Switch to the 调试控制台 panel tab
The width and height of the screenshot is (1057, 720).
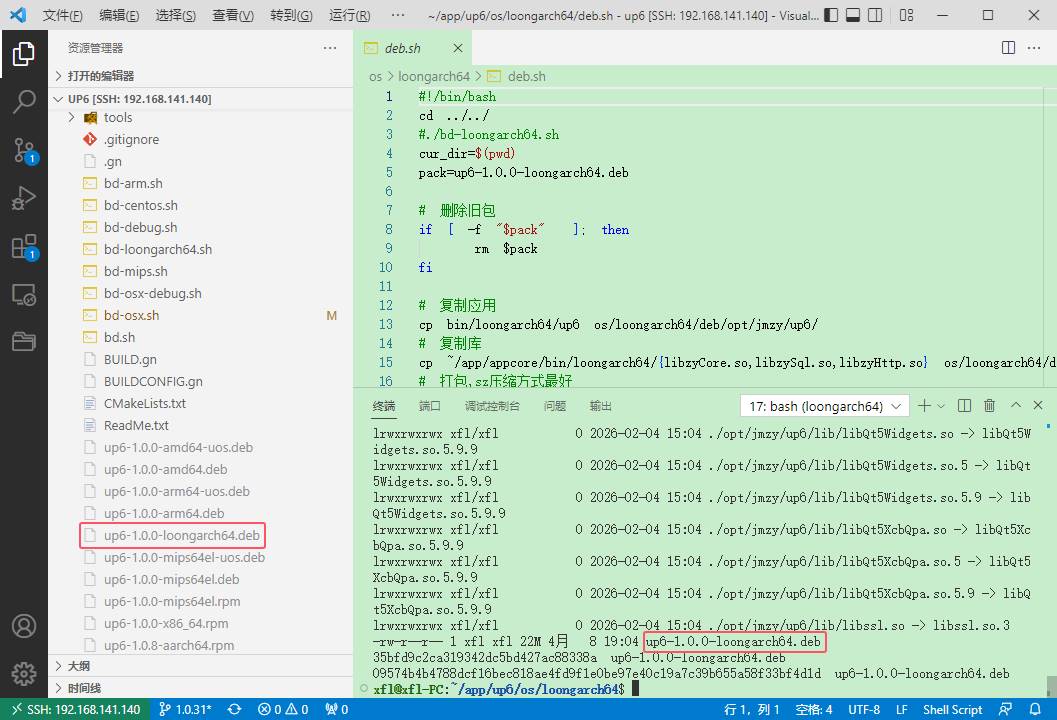492,406
